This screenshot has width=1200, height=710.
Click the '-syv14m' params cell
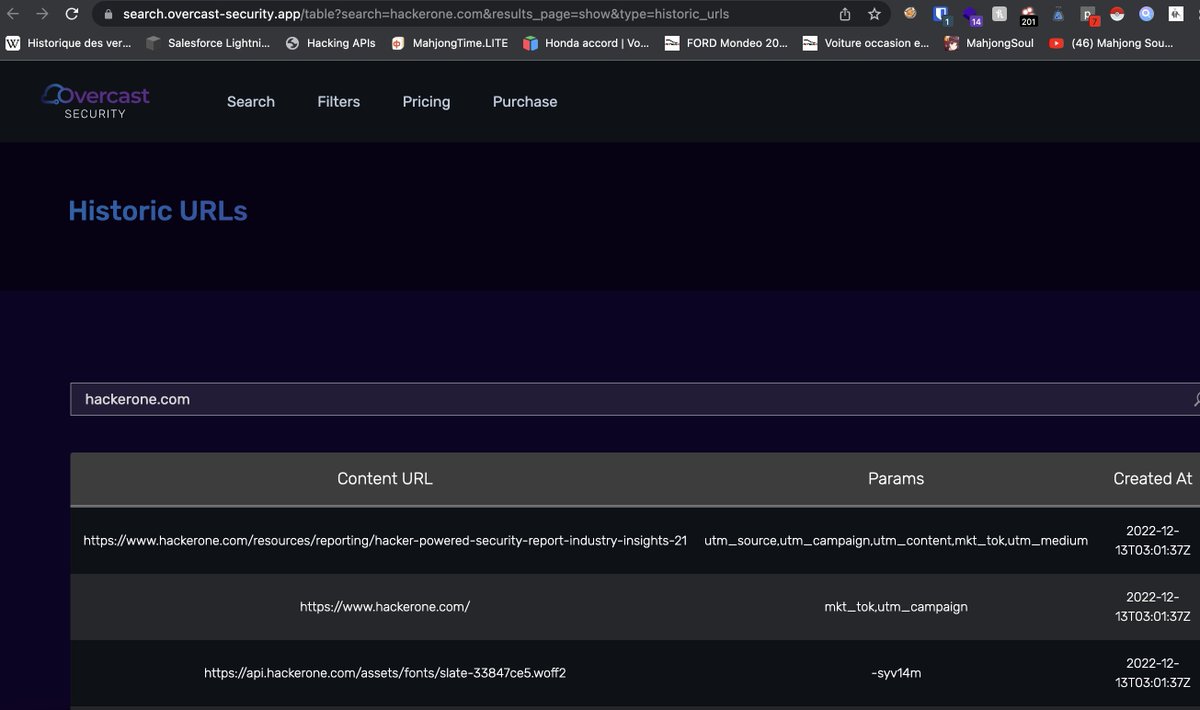point(896,673)
